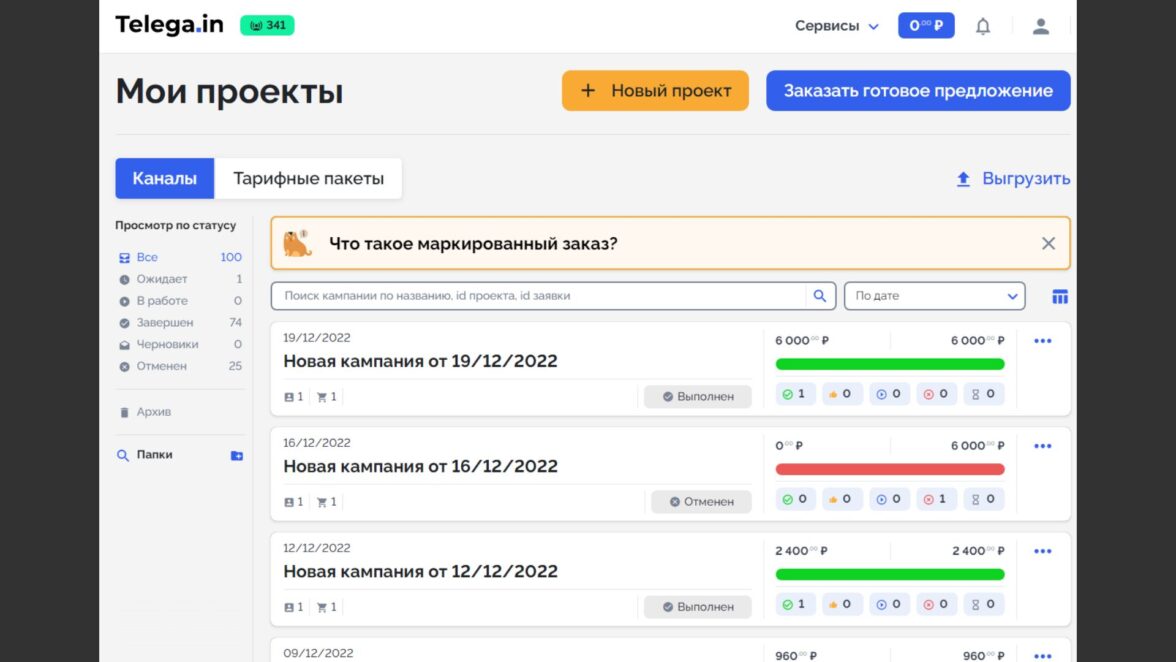This screenshot has height=662, width=1176.
Task: Open the notifications bell icon
Action: [982, 27]
